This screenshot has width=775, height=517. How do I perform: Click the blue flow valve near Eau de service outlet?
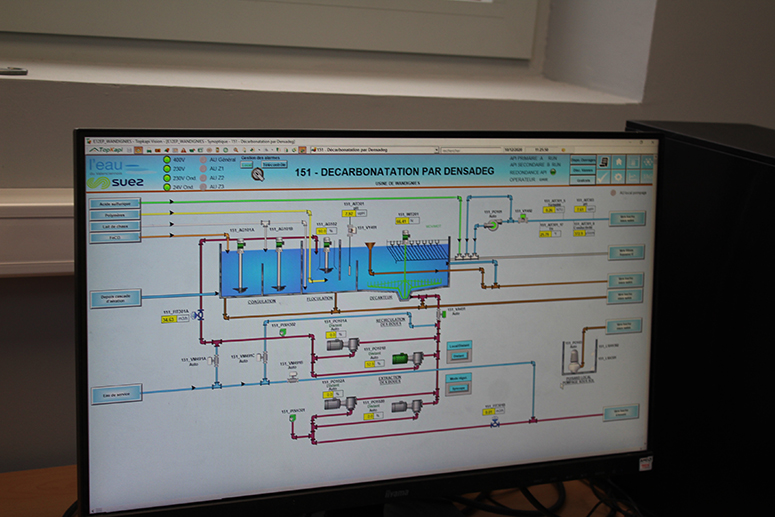494,424
